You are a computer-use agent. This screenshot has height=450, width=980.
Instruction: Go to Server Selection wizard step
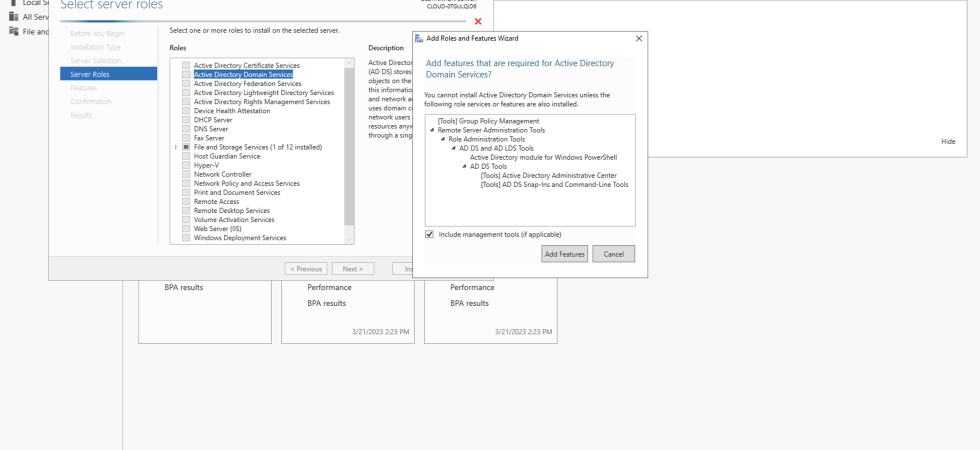(x=96, y=61)
